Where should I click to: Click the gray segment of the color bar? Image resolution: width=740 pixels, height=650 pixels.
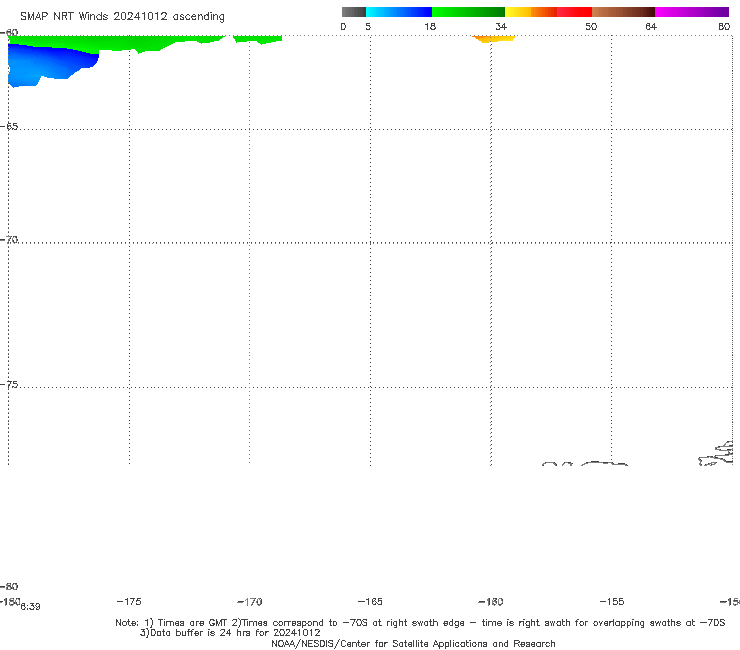(353, 12)
